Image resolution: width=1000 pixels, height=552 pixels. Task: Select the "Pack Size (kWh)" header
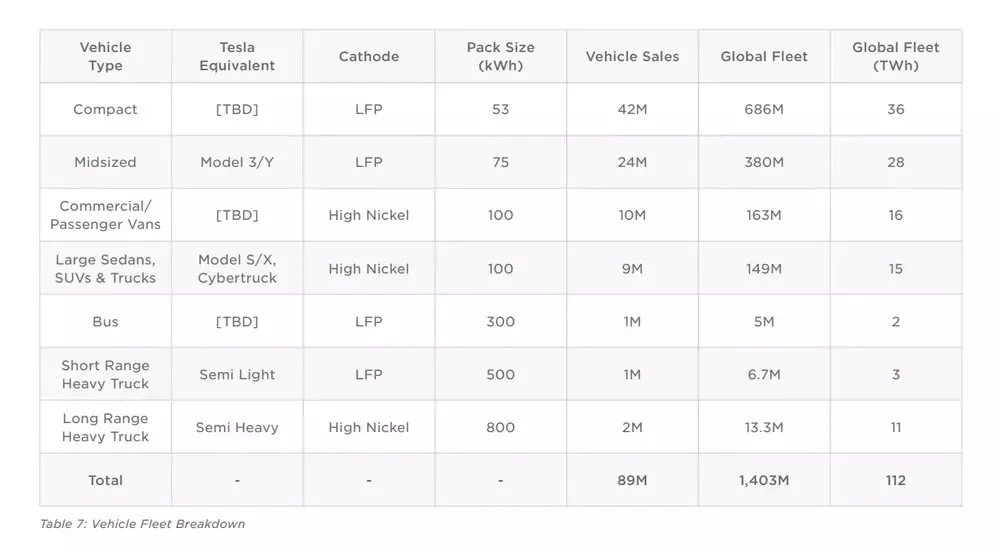tap(500, 56)
